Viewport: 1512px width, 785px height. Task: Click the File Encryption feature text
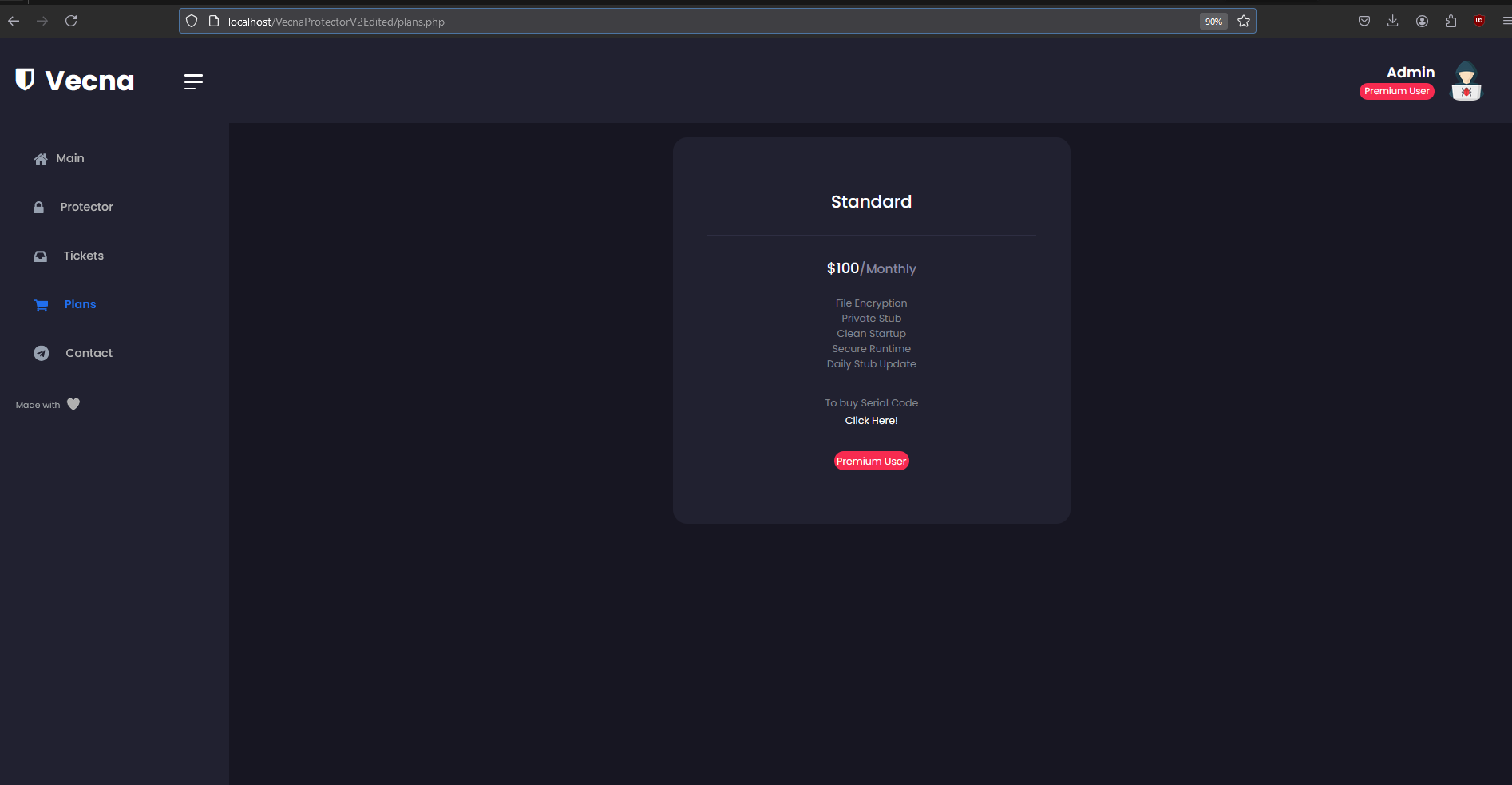[x=871, y=303]
